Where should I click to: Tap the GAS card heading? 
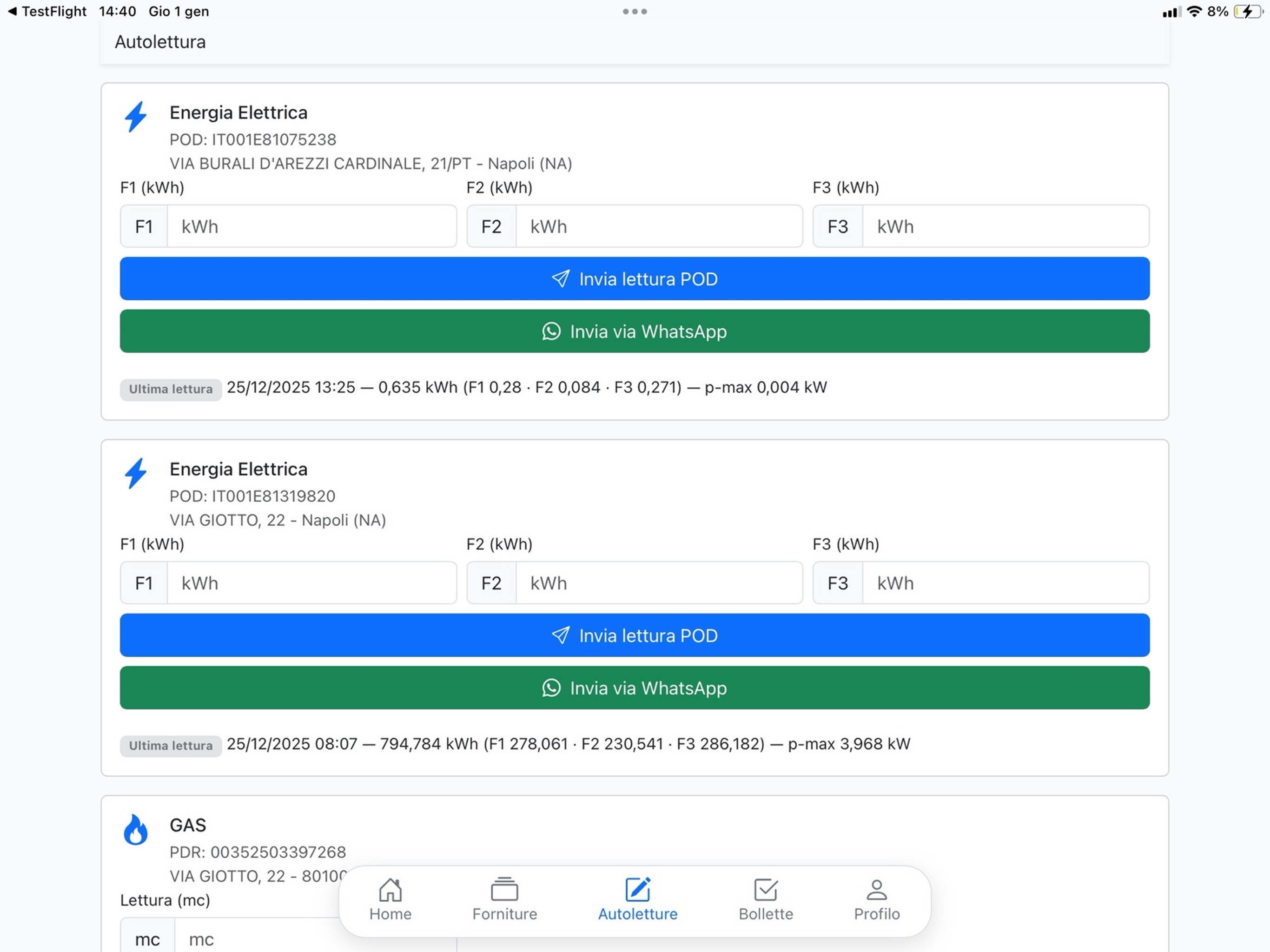click(188, 825)
